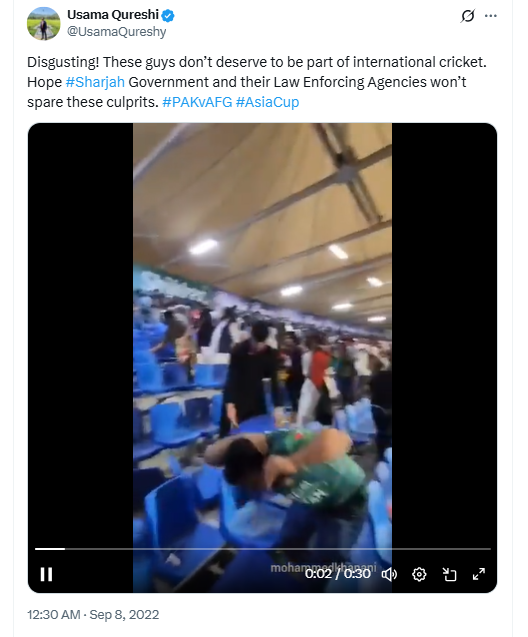Click the blue verified badge

click(x=168, y=15)
